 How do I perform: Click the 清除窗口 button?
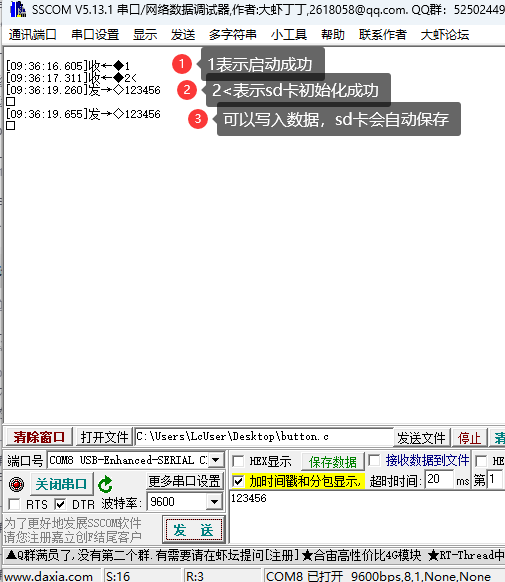coord(39,437)
